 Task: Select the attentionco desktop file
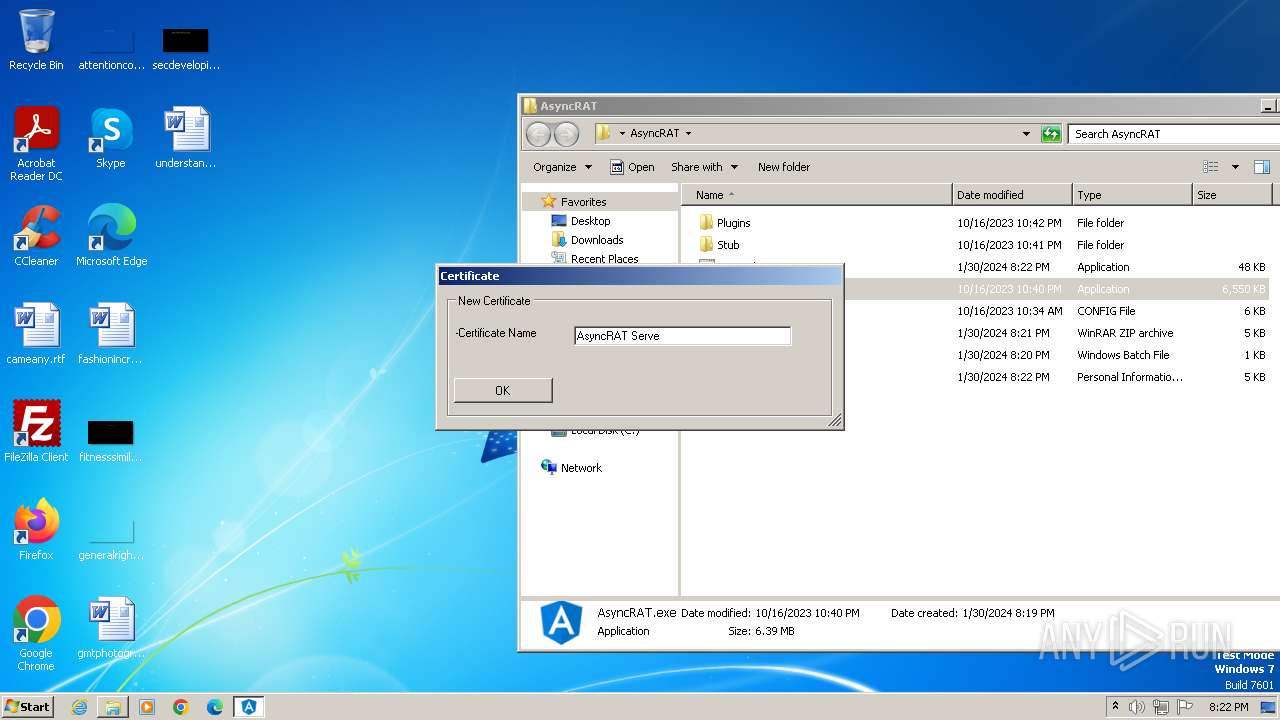tap(111, 48)
